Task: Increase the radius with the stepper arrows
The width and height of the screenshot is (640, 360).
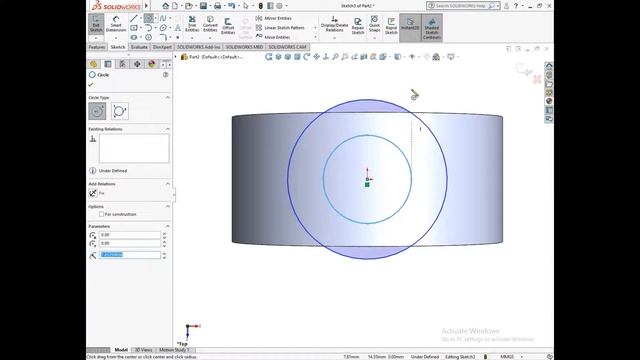Action: pyautogui.click(x=164, y=253)
